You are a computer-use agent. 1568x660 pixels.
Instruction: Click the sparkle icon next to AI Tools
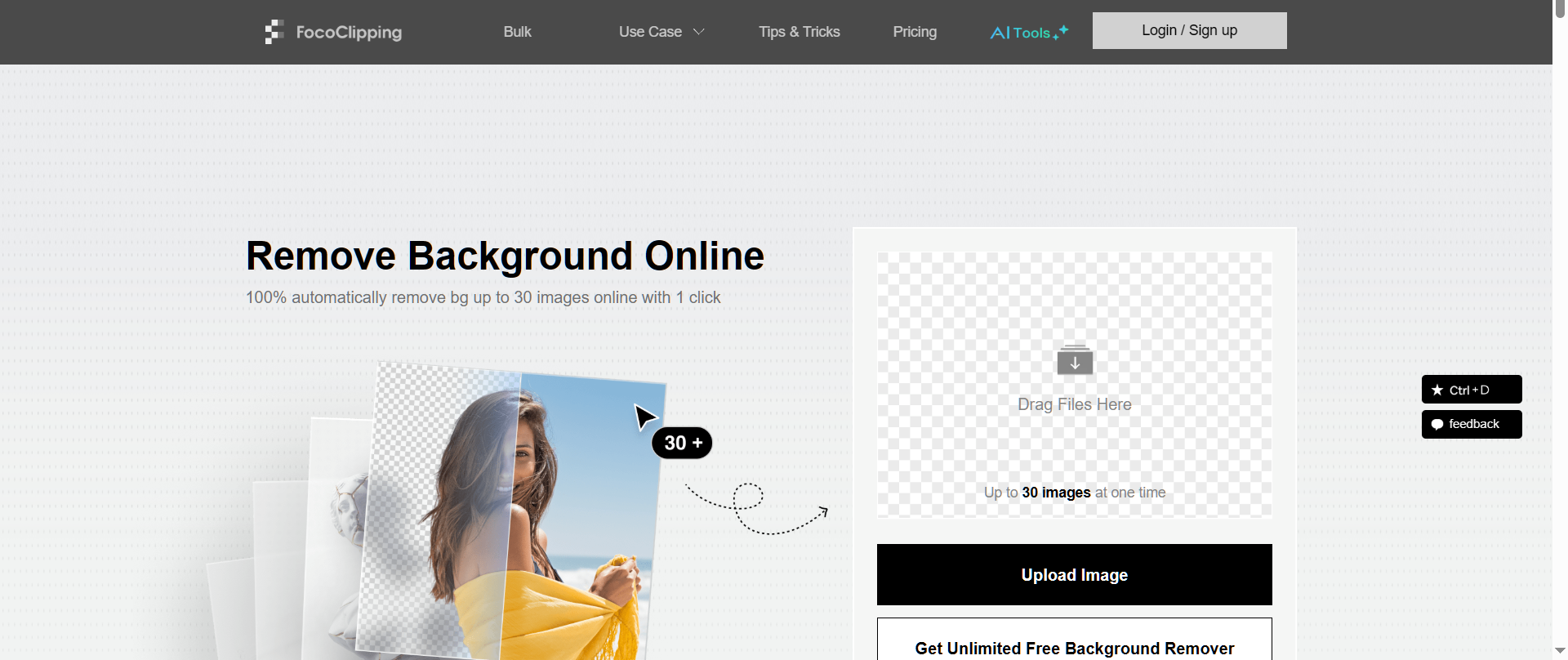coord(1061,32)
